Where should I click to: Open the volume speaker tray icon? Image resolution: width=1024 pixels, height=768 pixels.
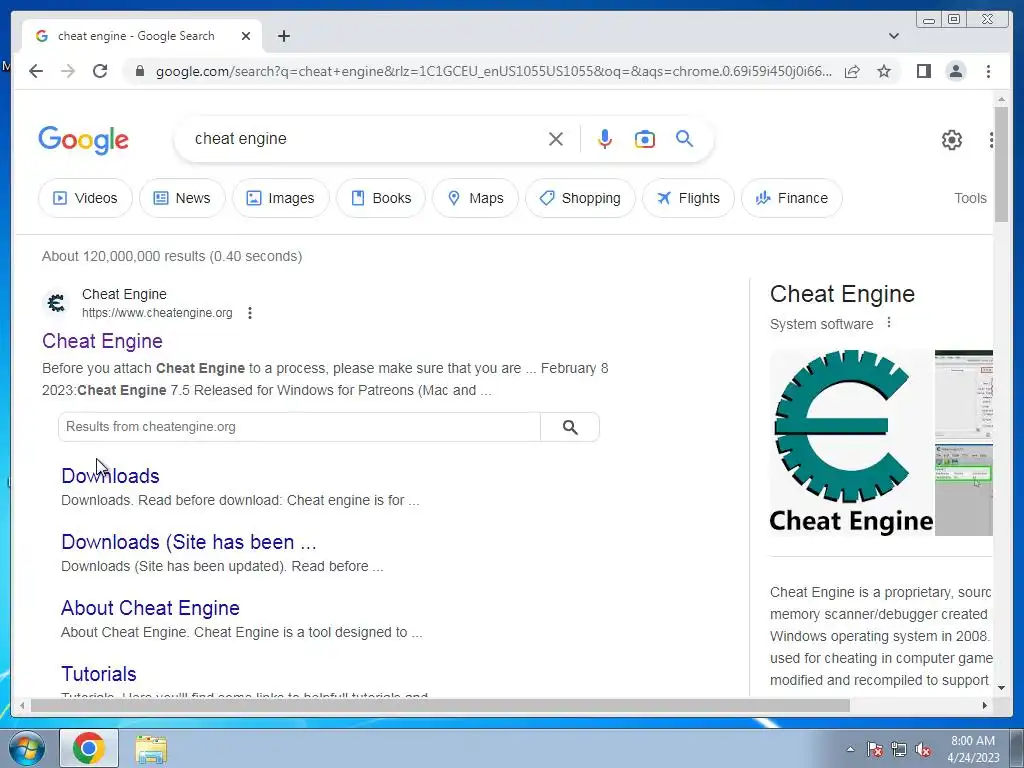tap(923, 749)
